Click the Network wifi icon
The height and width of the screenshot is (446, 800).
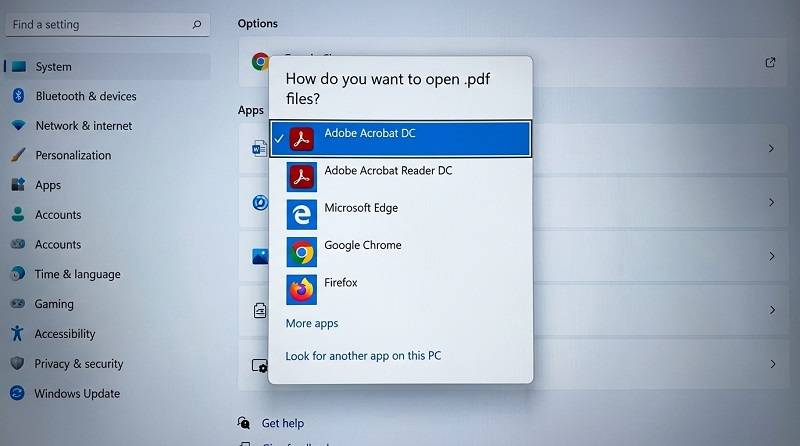click(x=18, y=125)
